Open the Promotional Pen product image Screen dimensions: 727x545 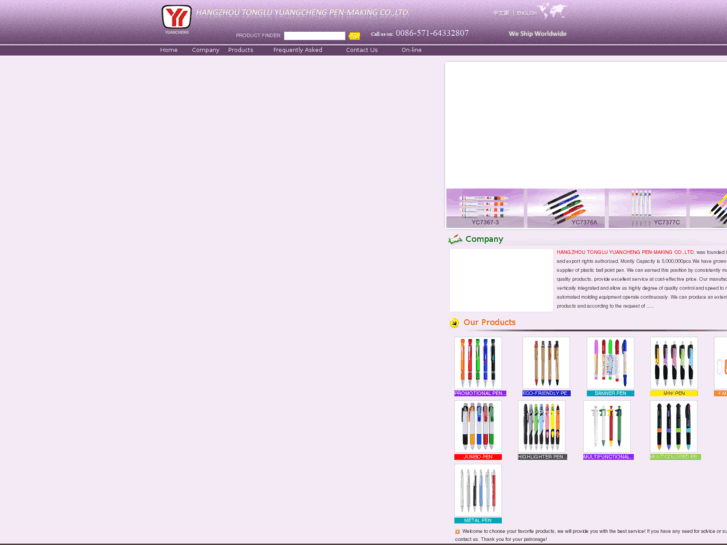(478, 363)
